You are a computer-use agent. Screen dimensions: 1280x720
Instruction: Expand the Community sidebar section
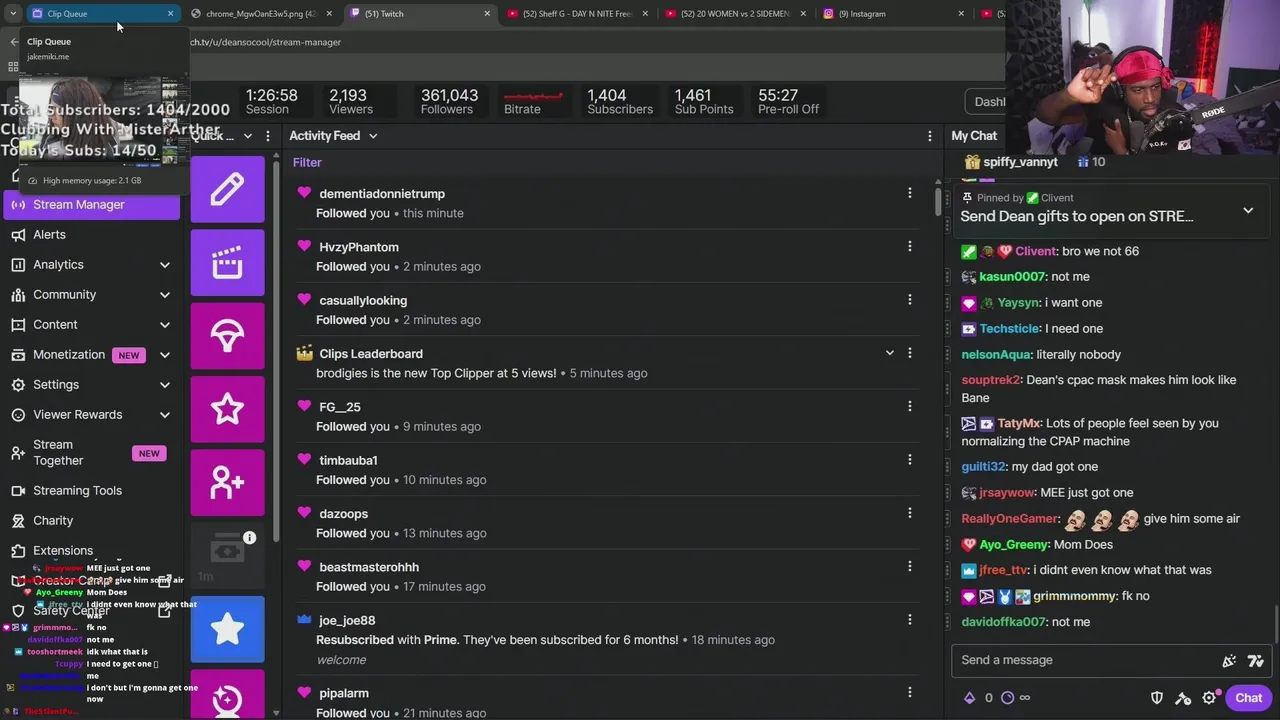tap(165, 295)
